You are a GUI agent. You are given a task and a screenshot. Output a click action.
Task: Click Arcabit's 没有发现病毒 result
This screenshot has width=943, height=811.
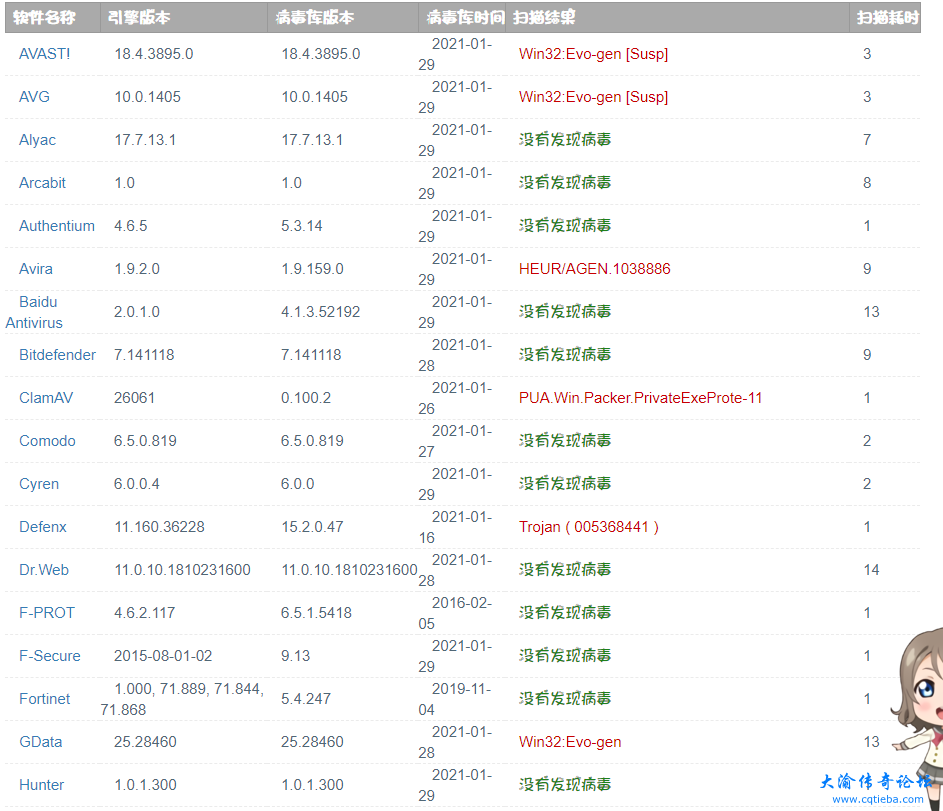tap(565, 183)
